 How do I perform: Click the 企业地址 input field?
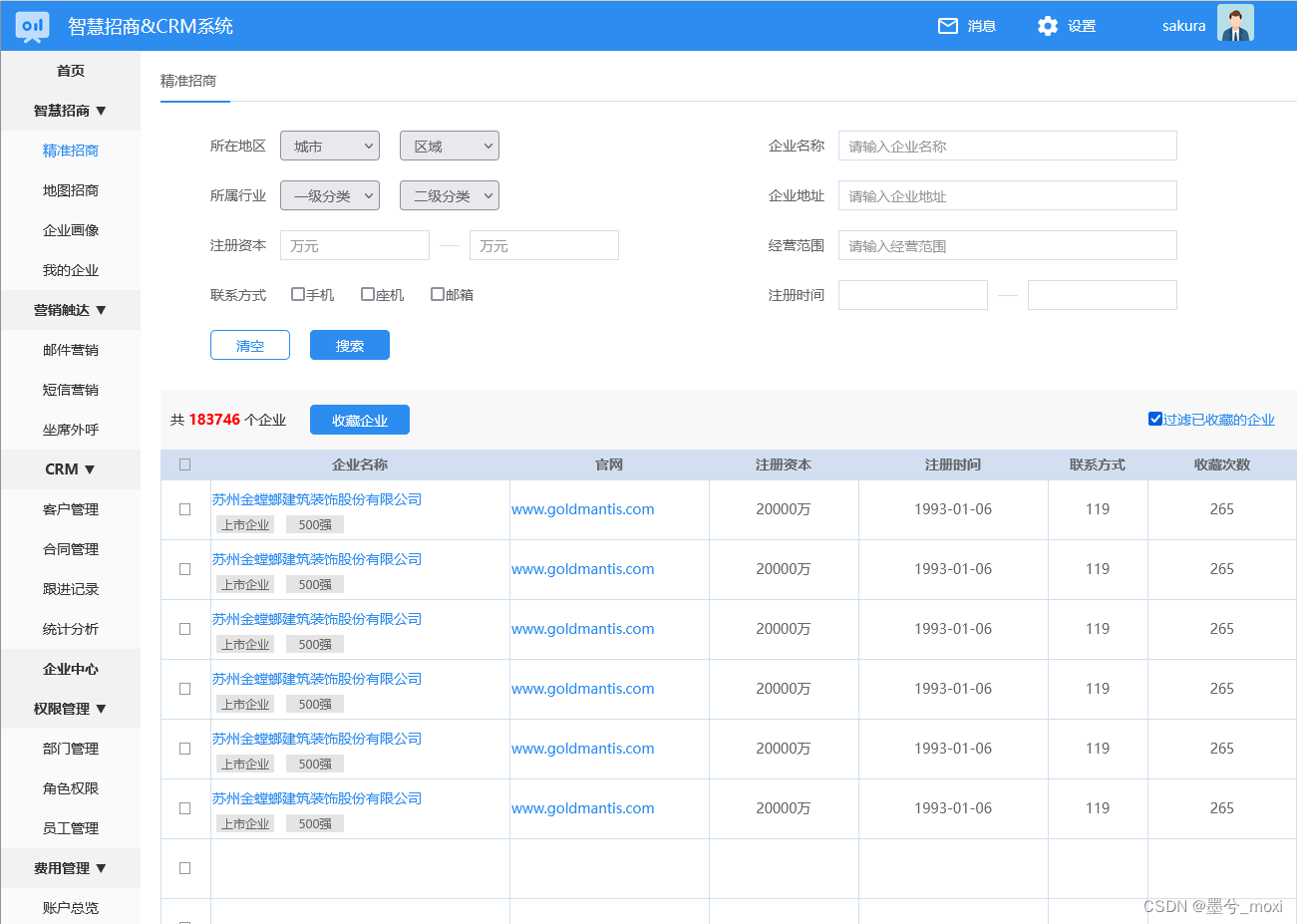click(1008, 195)
